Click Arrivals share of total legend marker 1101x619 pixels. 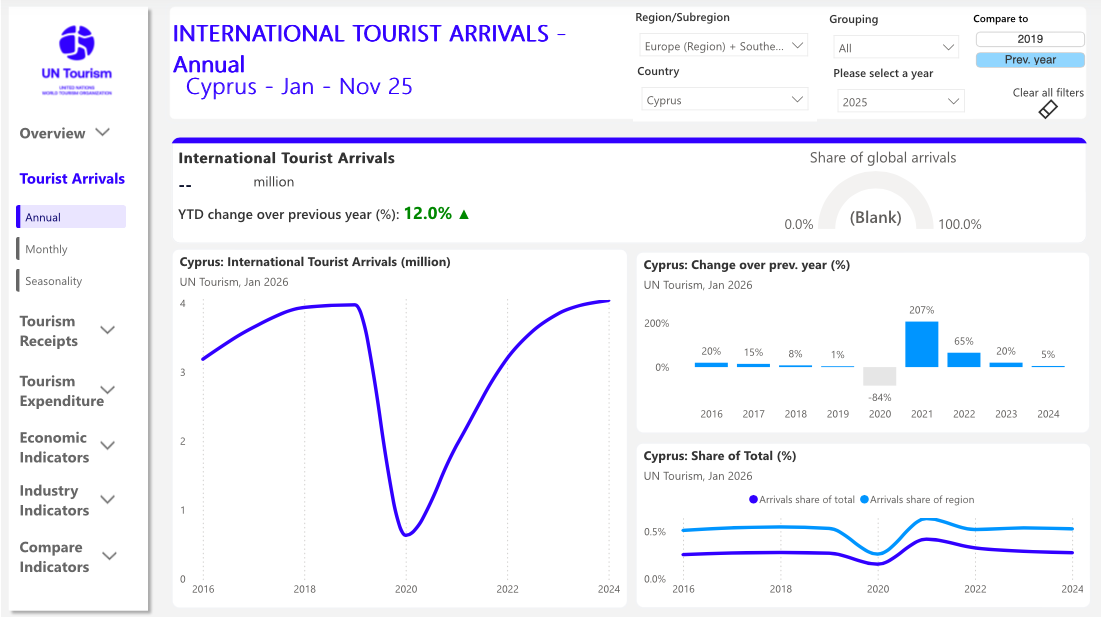(x=753, y=499)
